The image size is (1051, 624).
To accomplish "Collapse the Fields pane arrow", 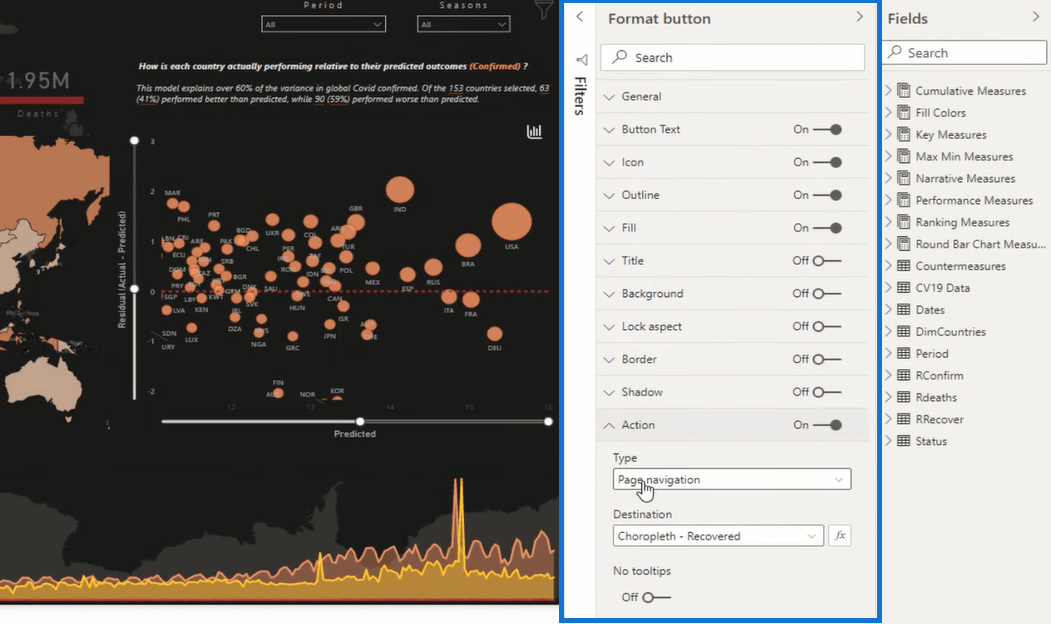I will (x=1036, y=17).
